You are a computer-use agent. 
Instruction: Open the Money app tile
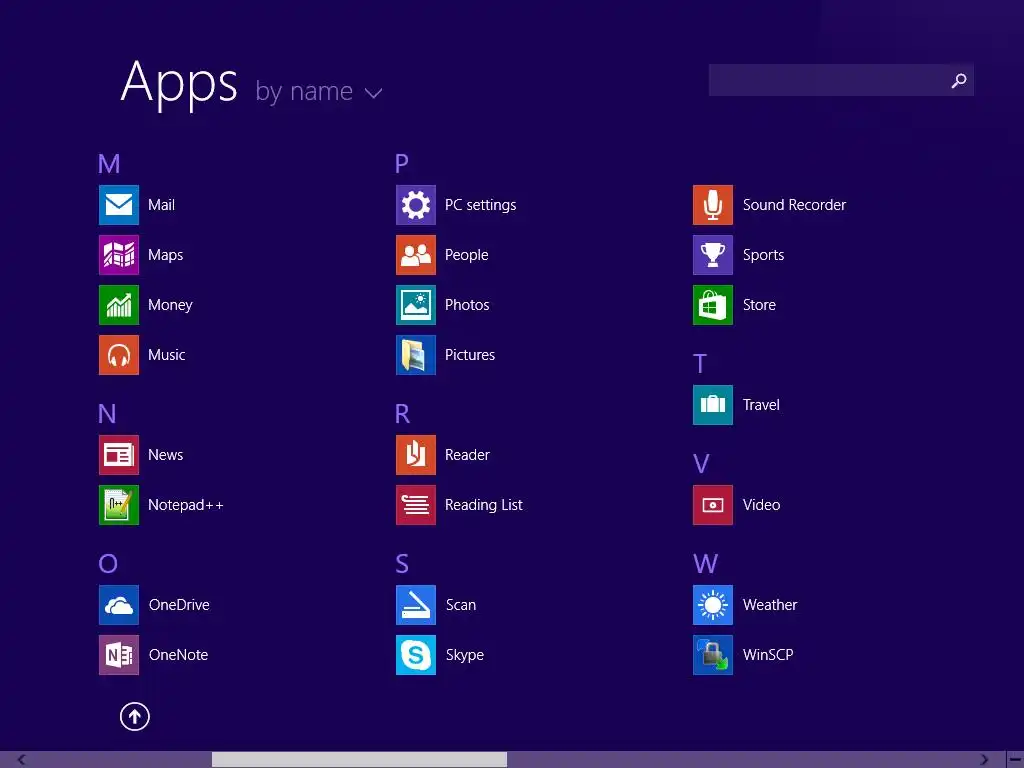point(119,305)
